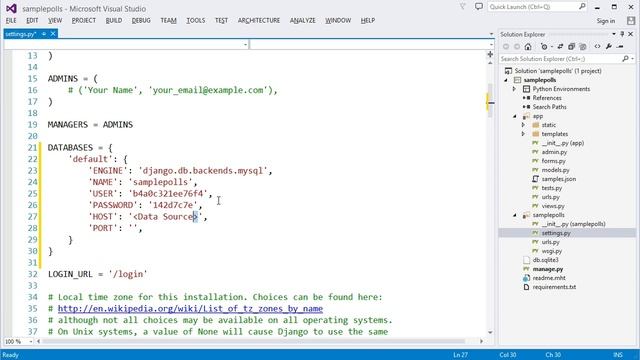Open the feedback speech bubble icon

478,7
